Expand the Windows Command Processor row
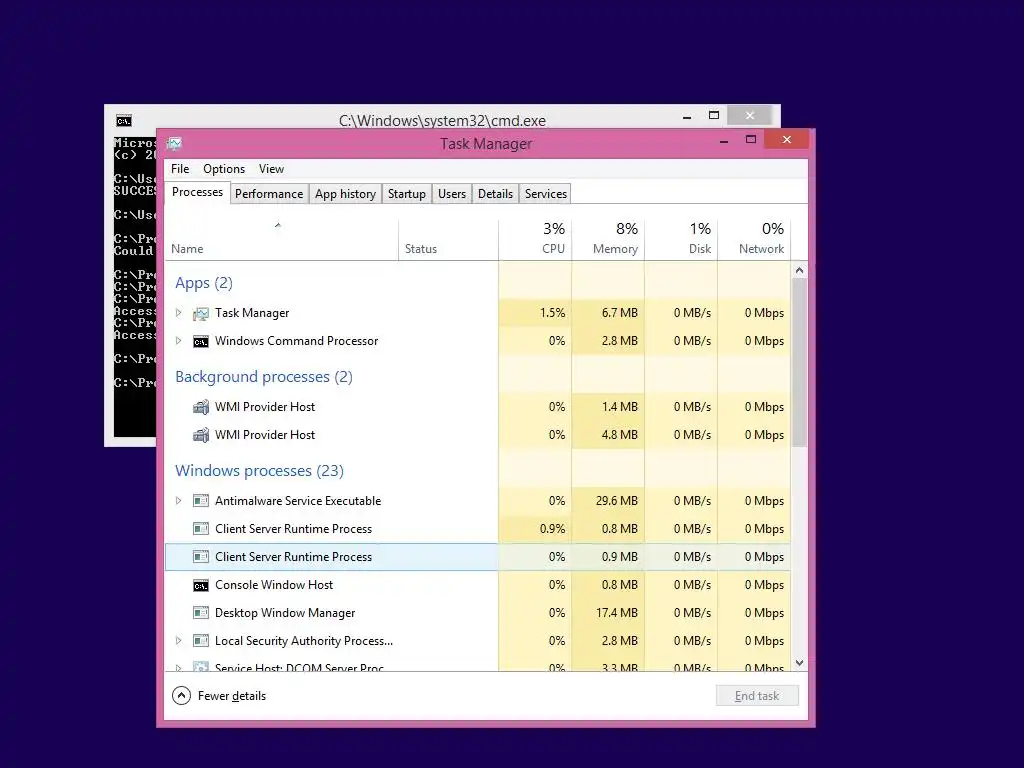Screen dimensions: 1024x768 pos(178,341)
